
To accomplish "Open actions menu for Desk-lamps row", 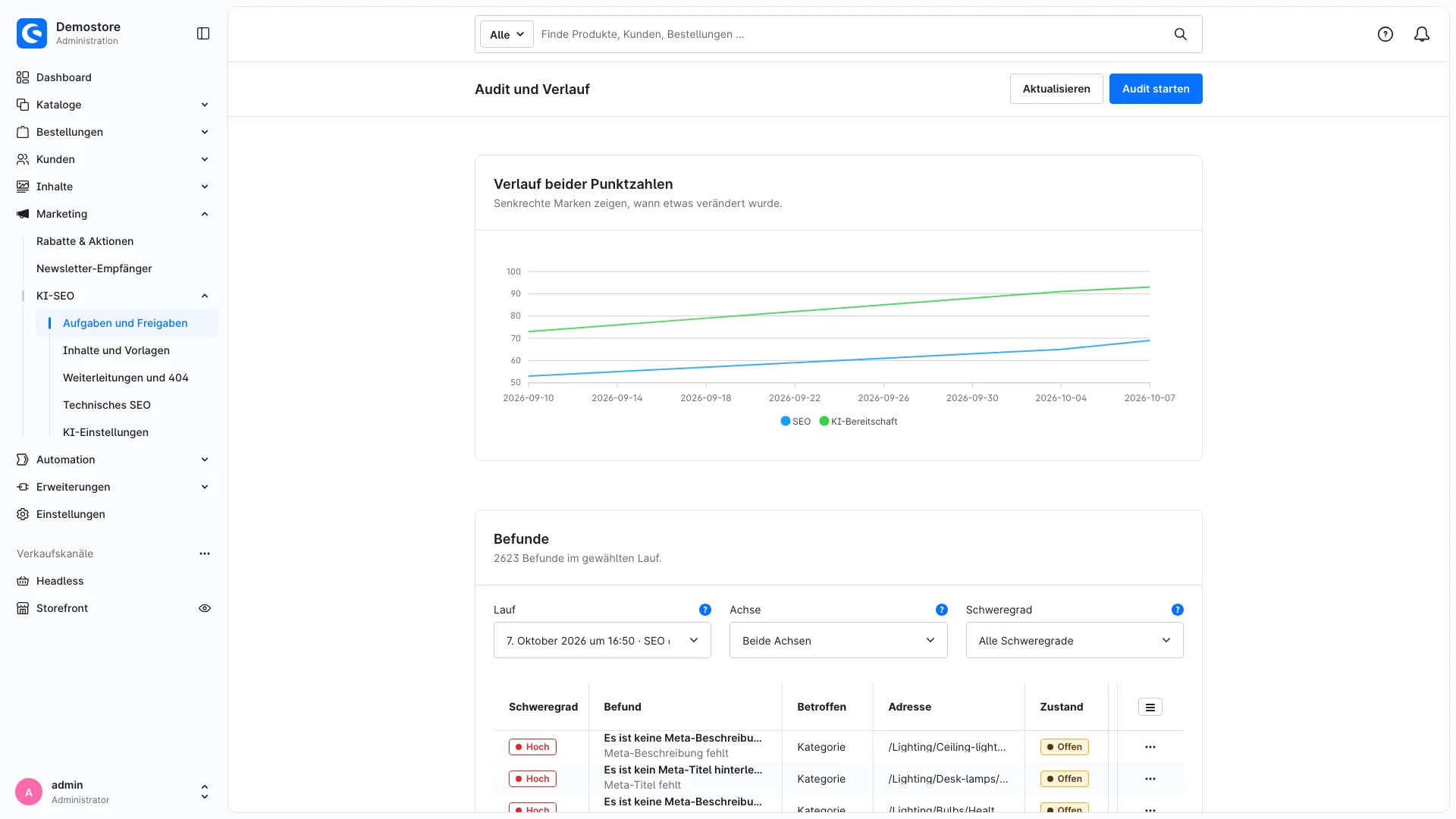I will coord(1150,779).
